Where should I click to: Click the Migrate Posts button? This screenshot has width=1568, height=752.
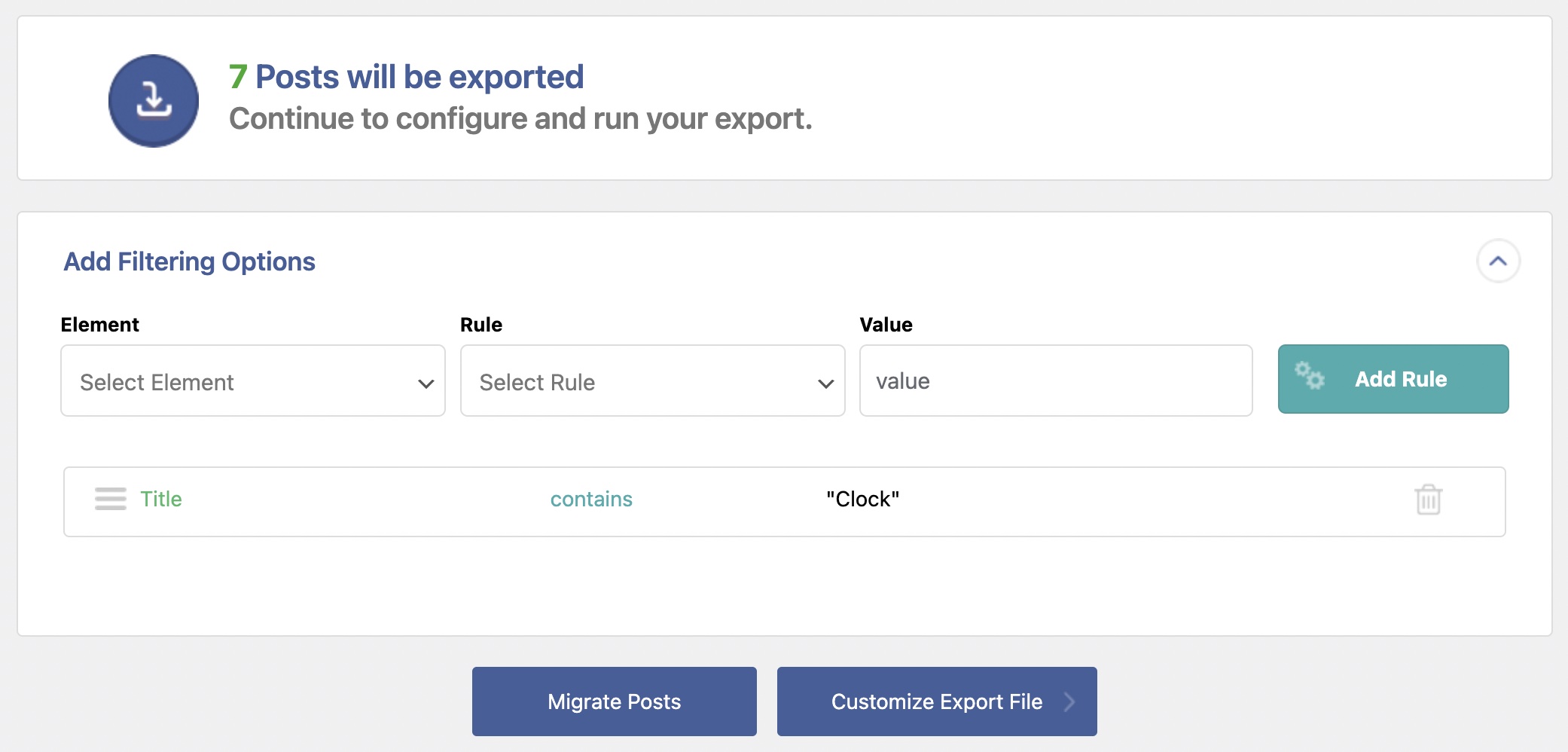pos(614,702)
